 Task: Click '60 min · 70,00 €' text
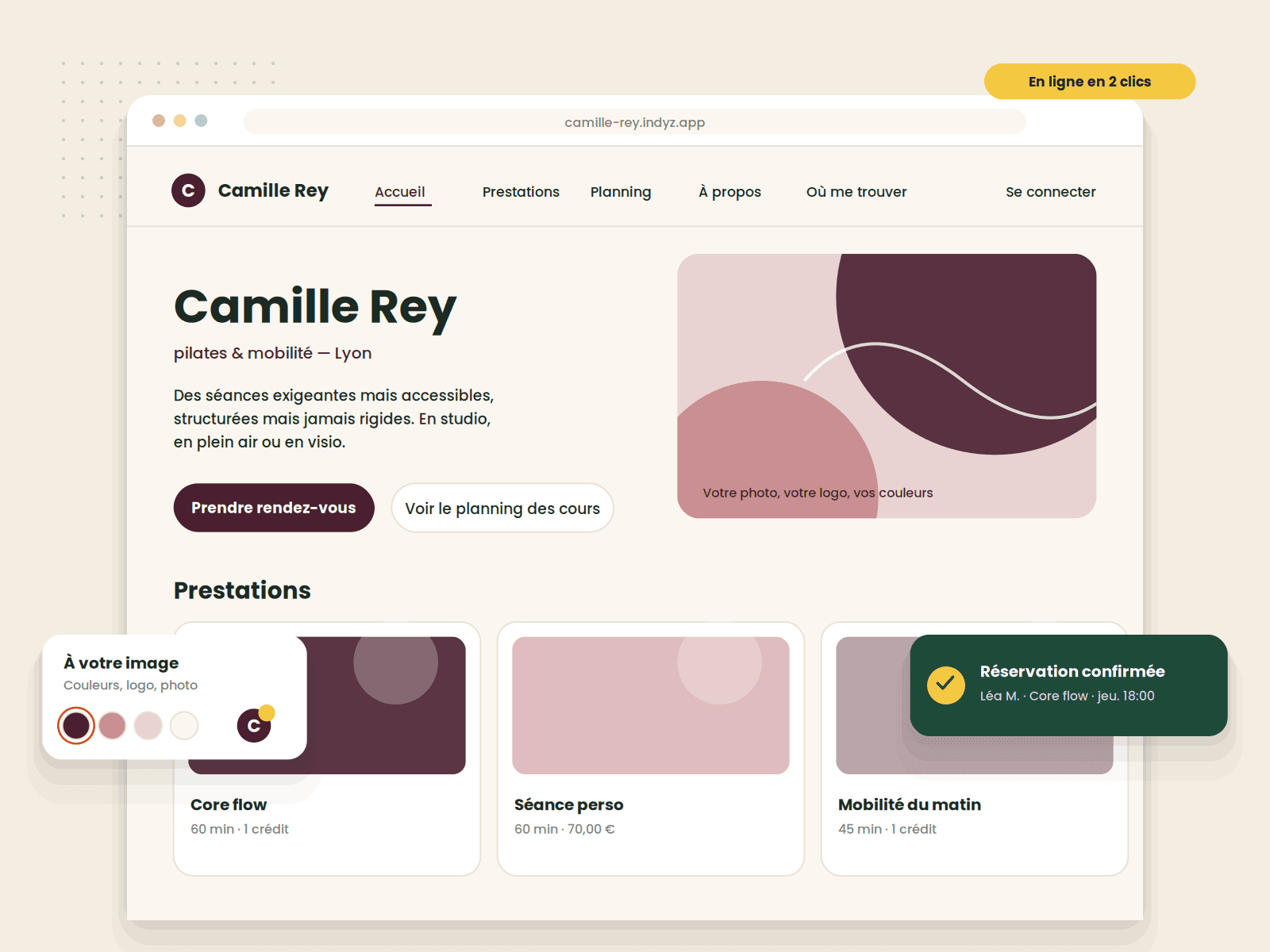pos(564,829)
